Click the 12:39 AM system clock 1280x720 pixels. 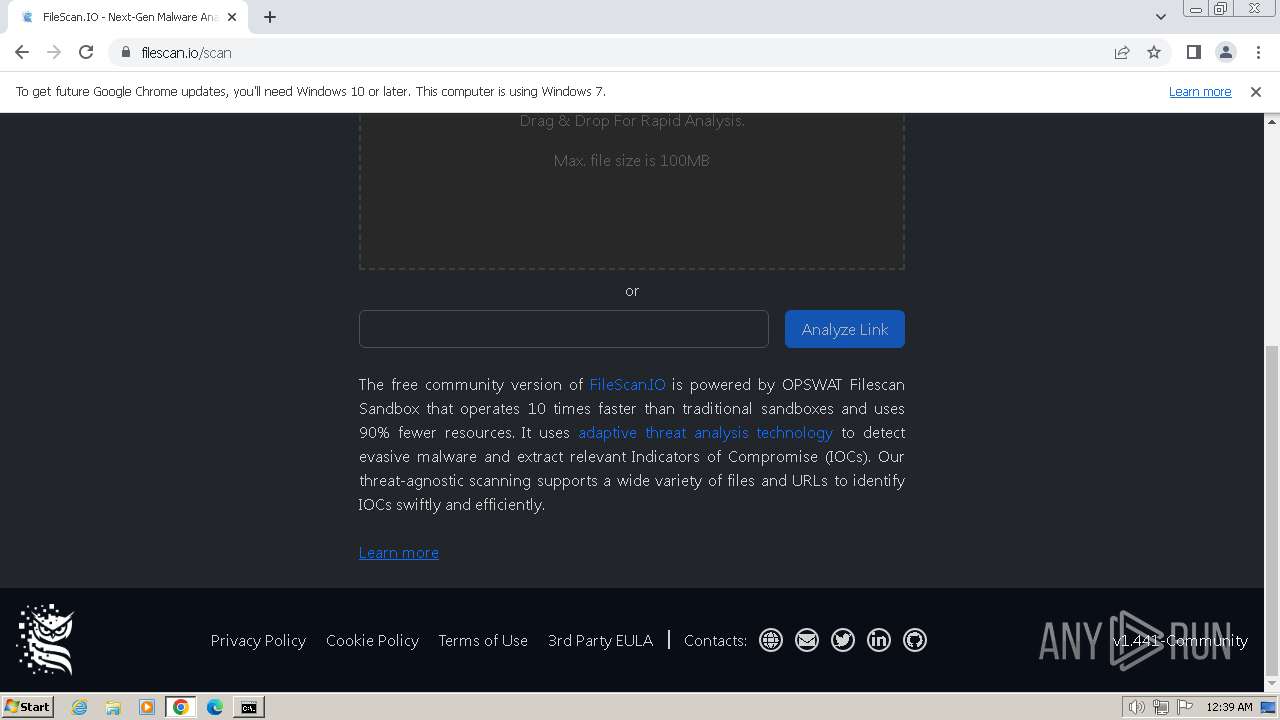[1229, 707]
